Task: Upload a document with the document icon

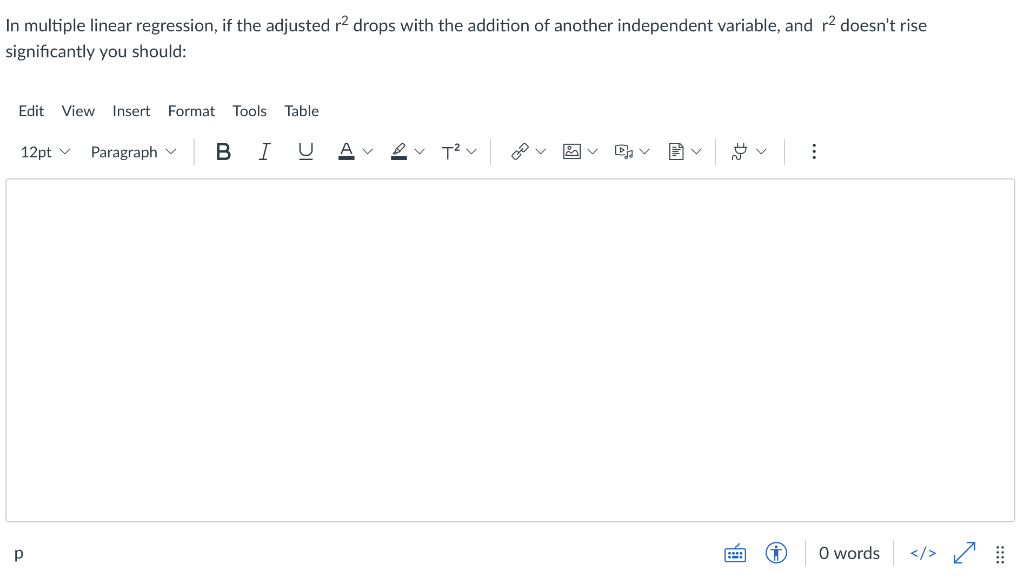Action: (x=677, y=151)
